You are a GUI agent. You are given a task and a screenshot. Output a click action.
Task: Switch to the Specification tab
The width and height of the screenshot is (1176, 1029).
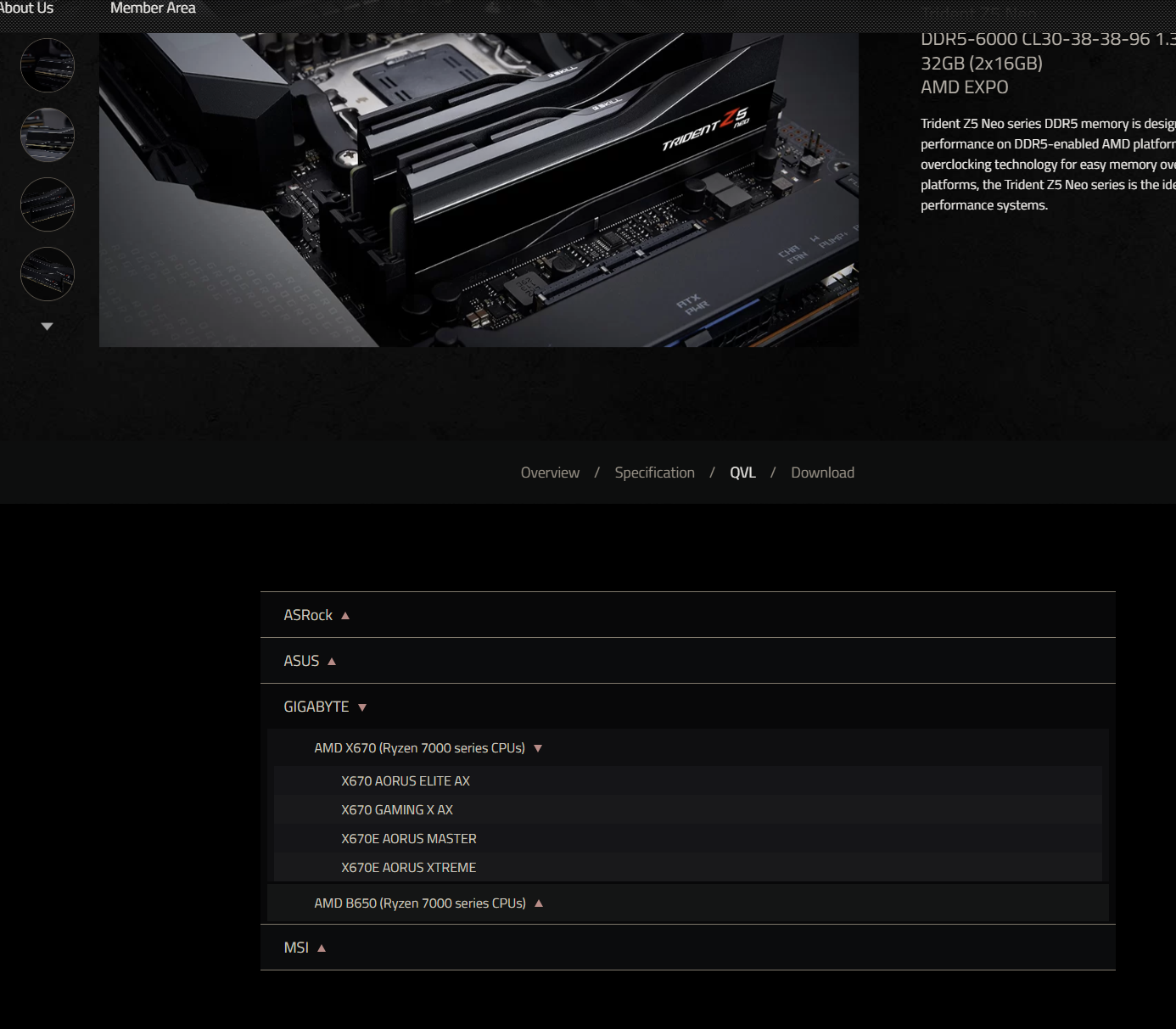click(654, 473)
